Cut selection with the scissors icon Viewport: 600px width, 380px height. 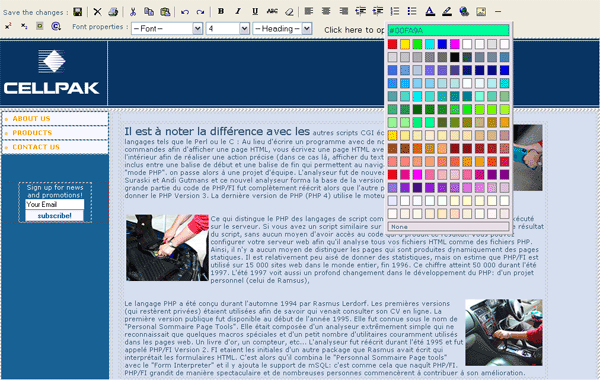(x=133, y=12)
